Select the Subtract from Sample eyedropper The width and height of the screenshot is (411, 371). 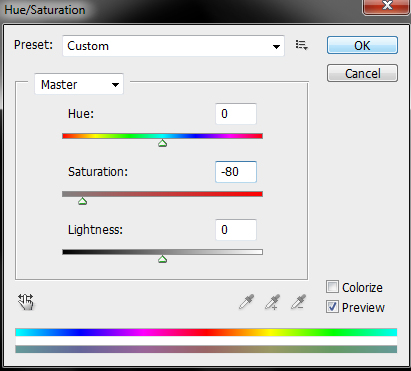[298, 302]
